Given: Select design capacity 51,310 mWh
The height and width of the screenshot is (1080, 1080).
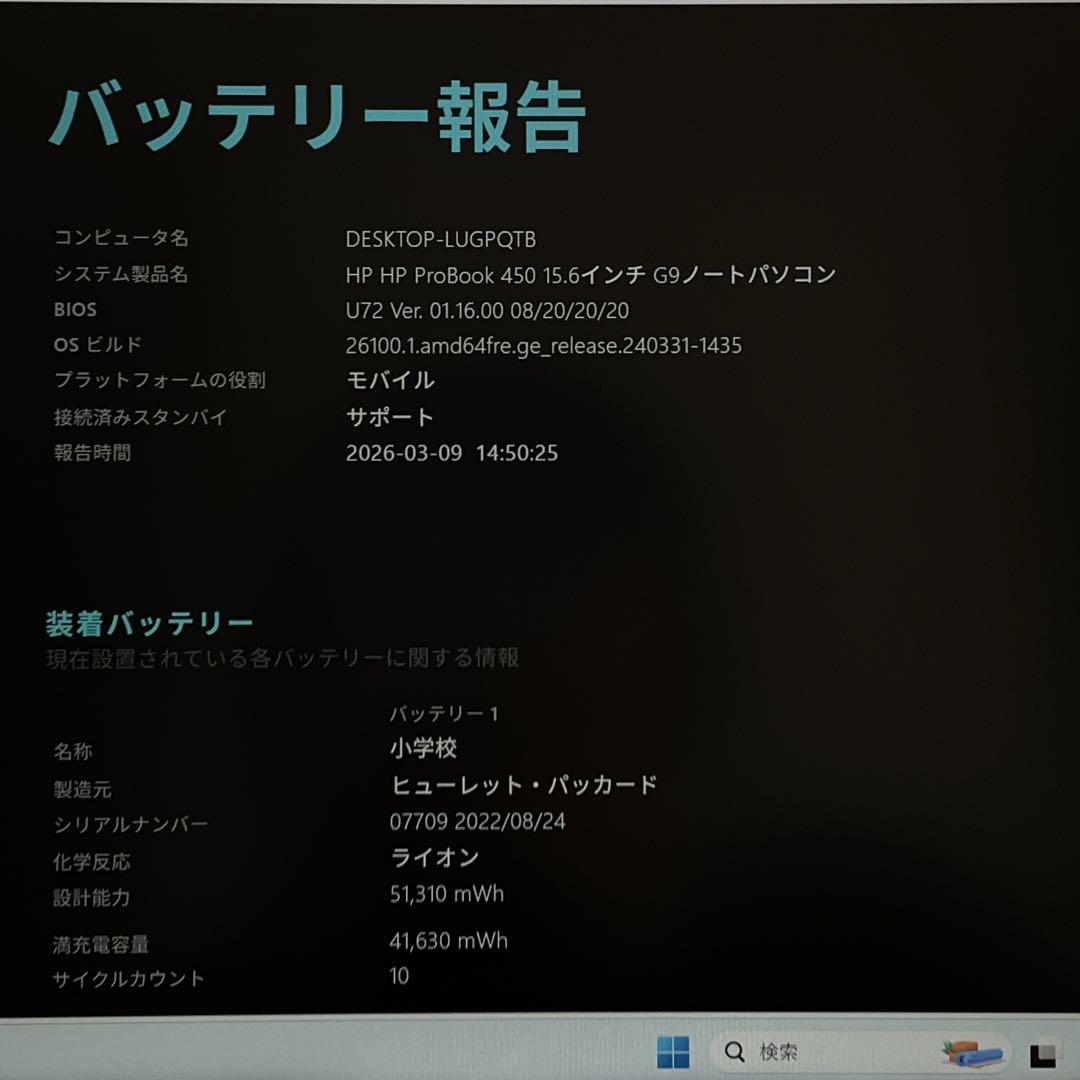Looking at the screenshot, I should point(447,894).
